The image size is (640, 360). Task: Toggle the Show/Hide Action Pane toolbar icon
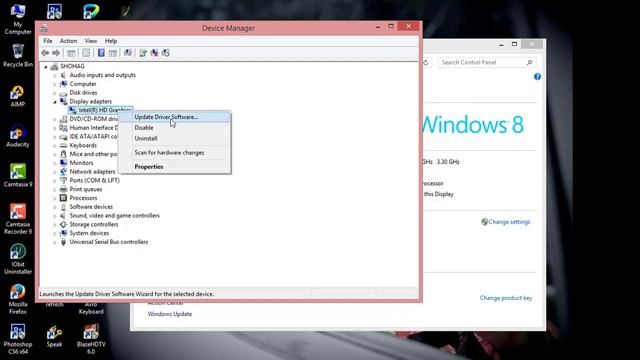coord(113,53)
